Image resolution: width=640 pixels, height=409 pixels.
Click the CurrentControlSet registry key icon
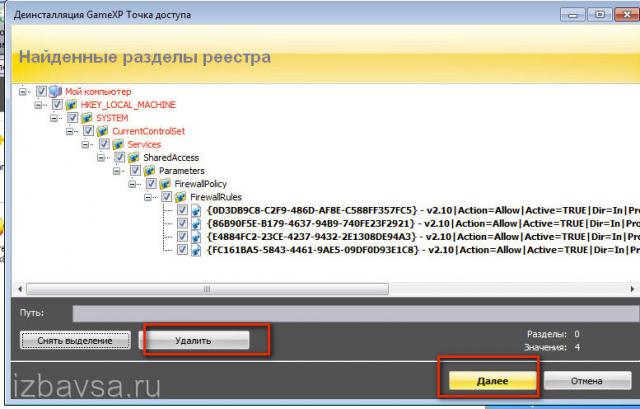coord(102,131)
